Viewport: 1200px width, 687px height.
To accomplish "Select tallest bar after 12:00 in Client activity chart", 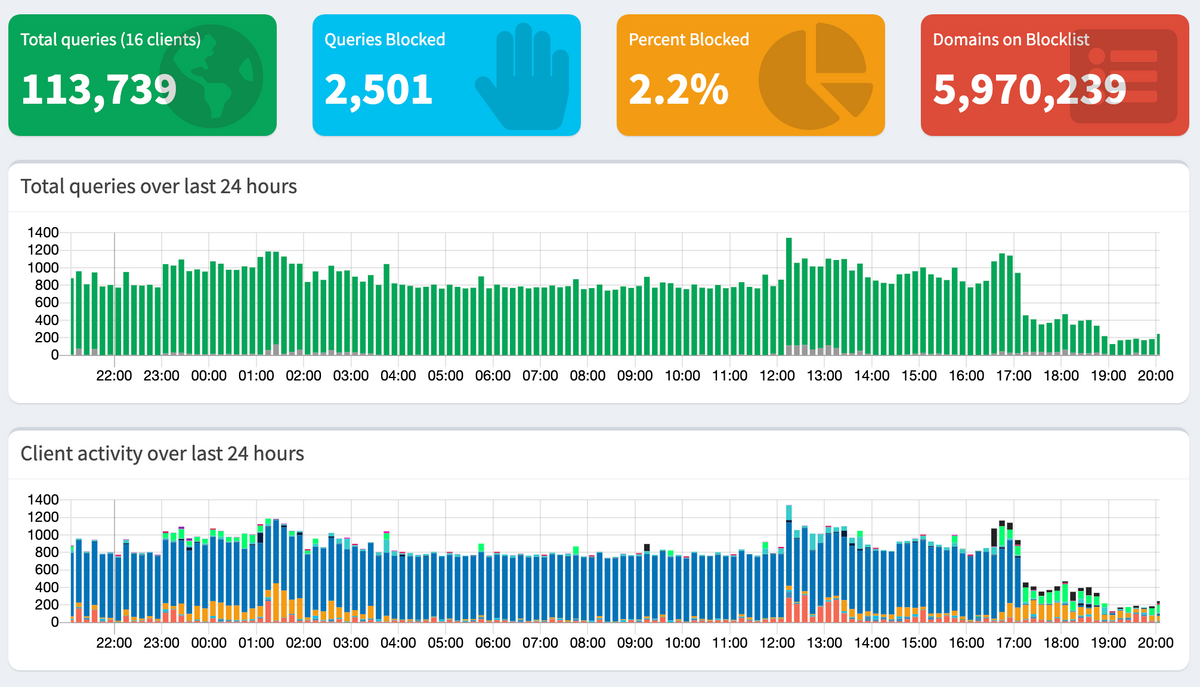I will (789, 563).
